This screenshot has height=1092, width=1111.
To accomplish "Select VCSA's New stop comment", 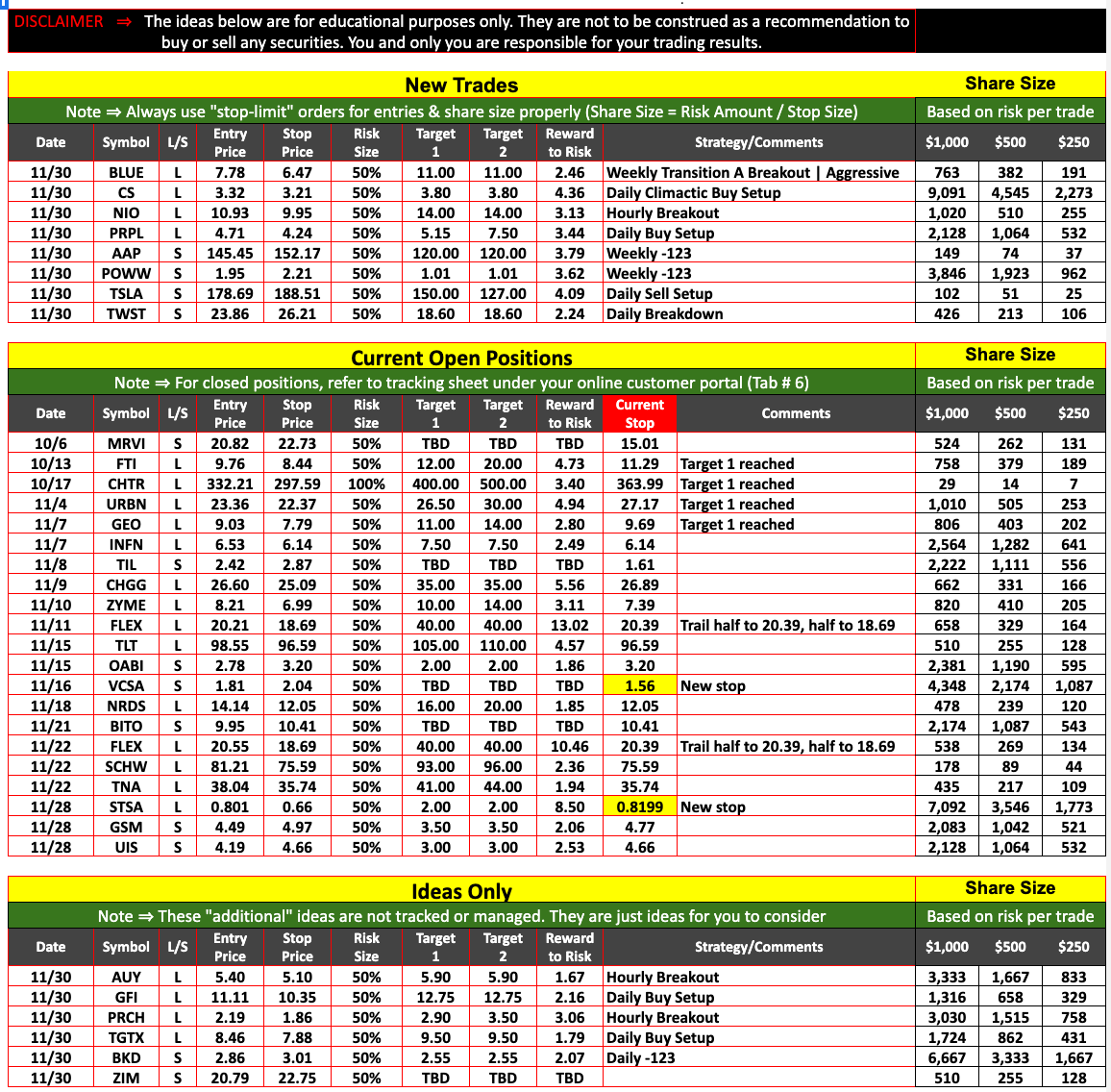I will coord(713,686).
